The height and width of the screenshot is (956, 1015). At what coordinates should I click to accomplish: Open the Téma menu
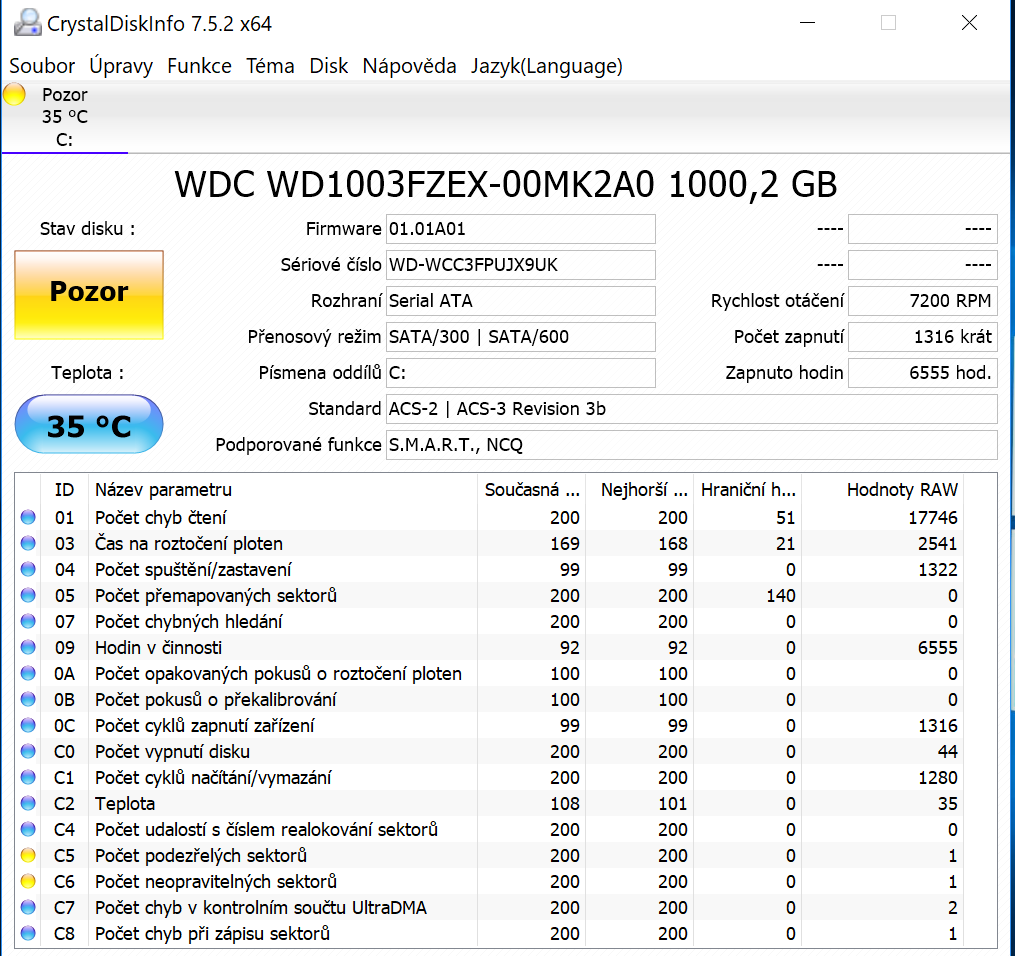(270, 66)
